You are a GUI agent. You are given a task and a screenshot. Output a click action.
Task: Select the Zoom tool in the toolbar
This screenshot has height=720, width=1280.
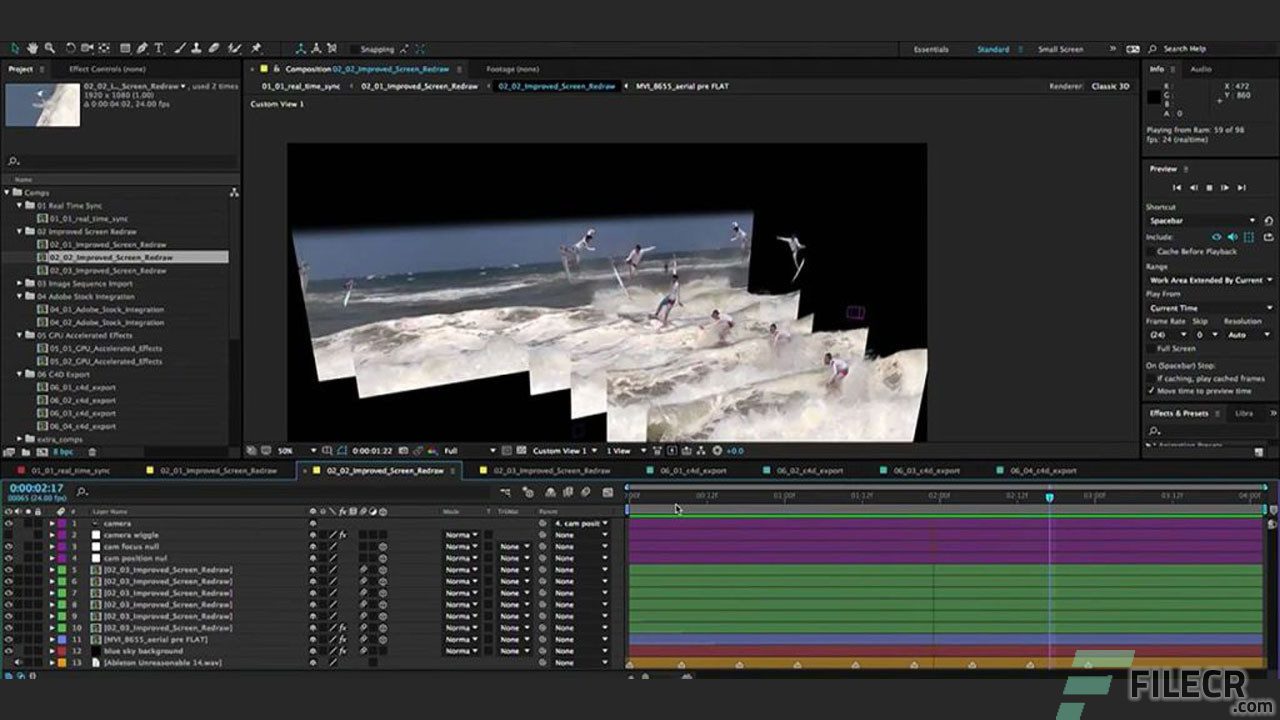pyautogui.click(x=50, y=48)
